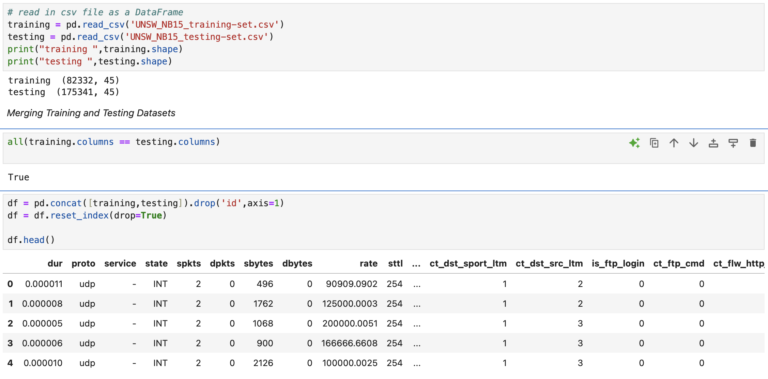Duplicate the active cell
This screenshot has width=768, height=379.
point(654,143)
